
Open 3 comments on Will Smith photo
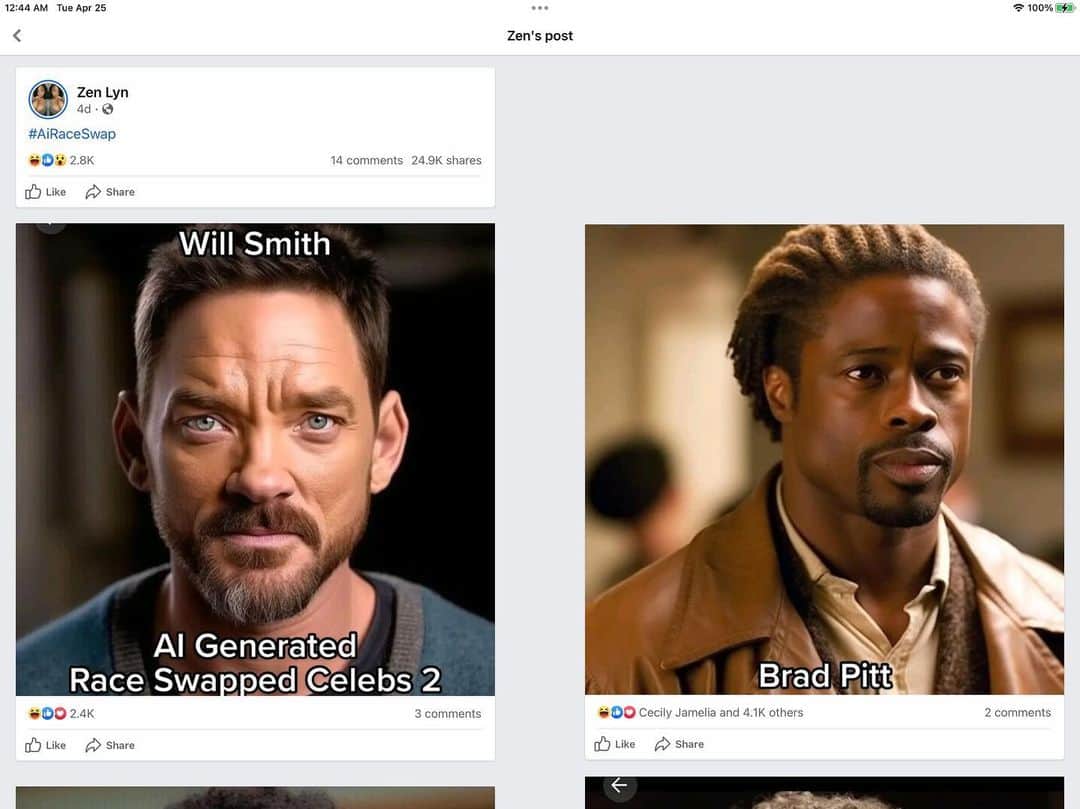pyautogui.click(x=448, y=714)
